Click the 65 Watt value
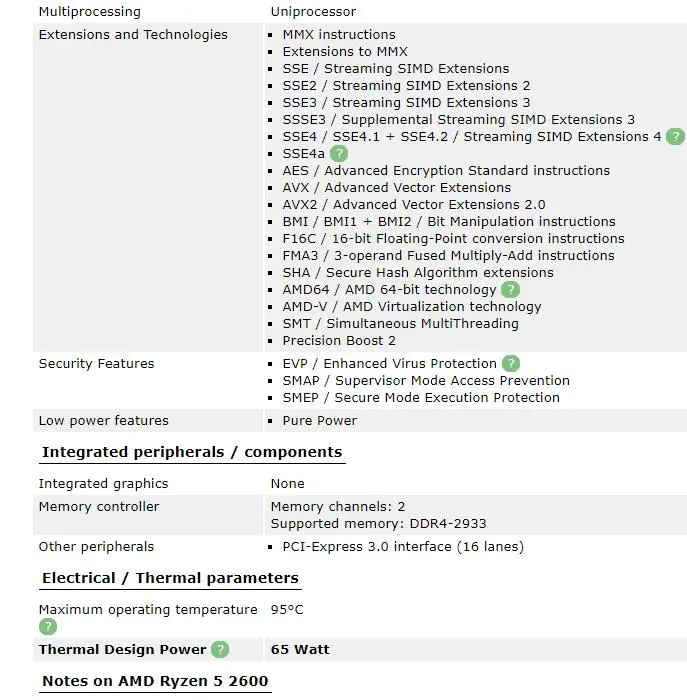The height and width of the screenshot is (700, 687). [x=300, y=650]
